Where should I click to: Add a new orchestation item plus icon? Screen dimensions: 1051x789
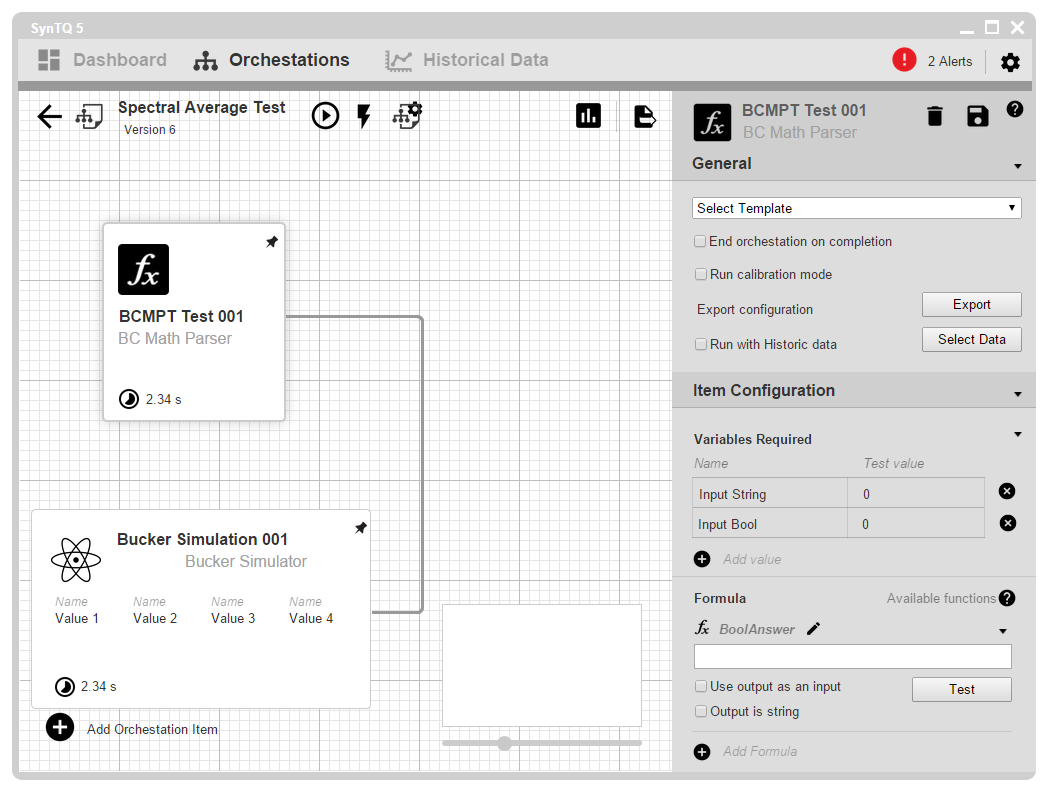[60, 727]
